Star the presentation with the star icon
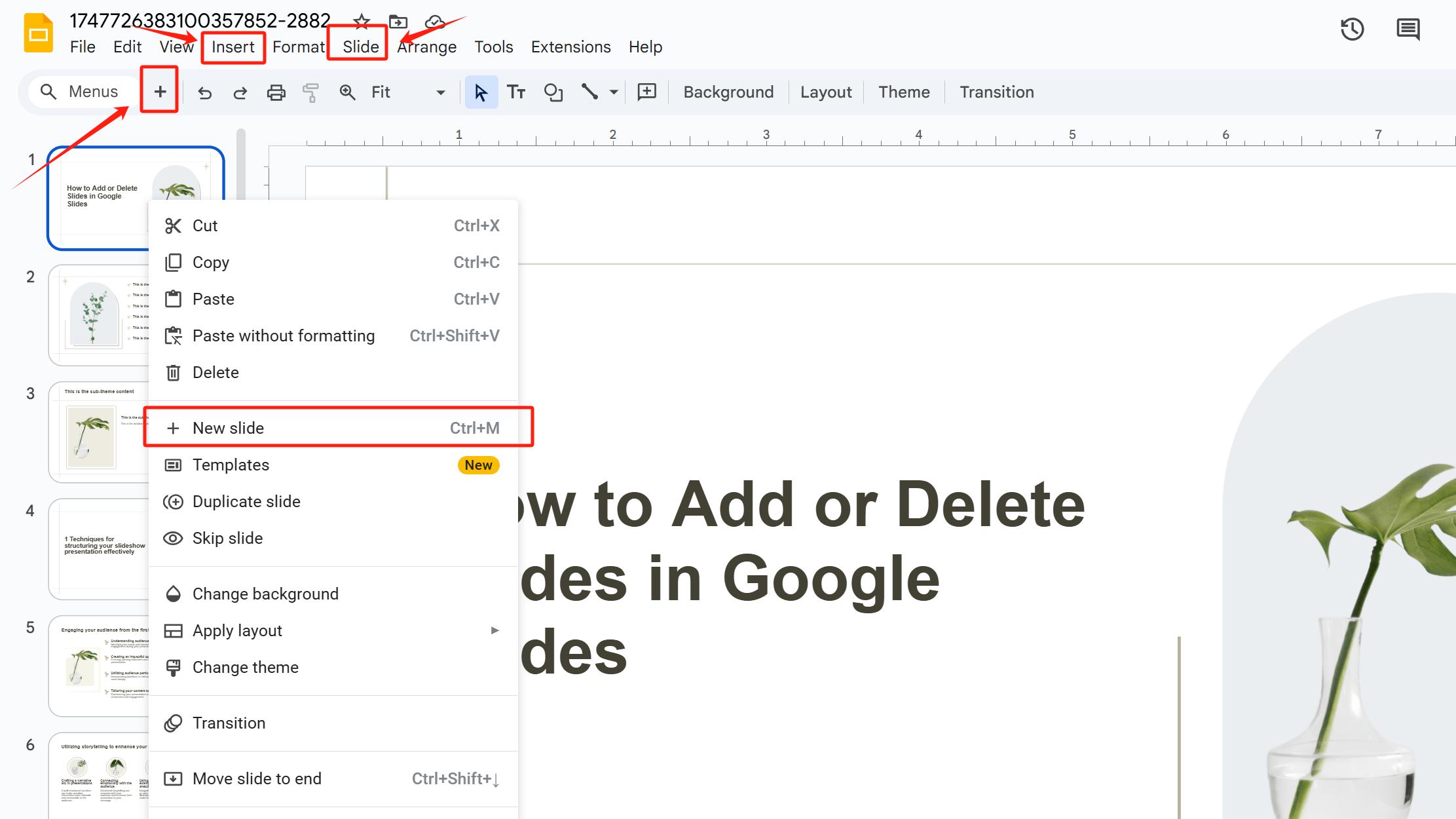This screenshot has width=1456, height=819. pyautogui.click(x=362, y=22)
